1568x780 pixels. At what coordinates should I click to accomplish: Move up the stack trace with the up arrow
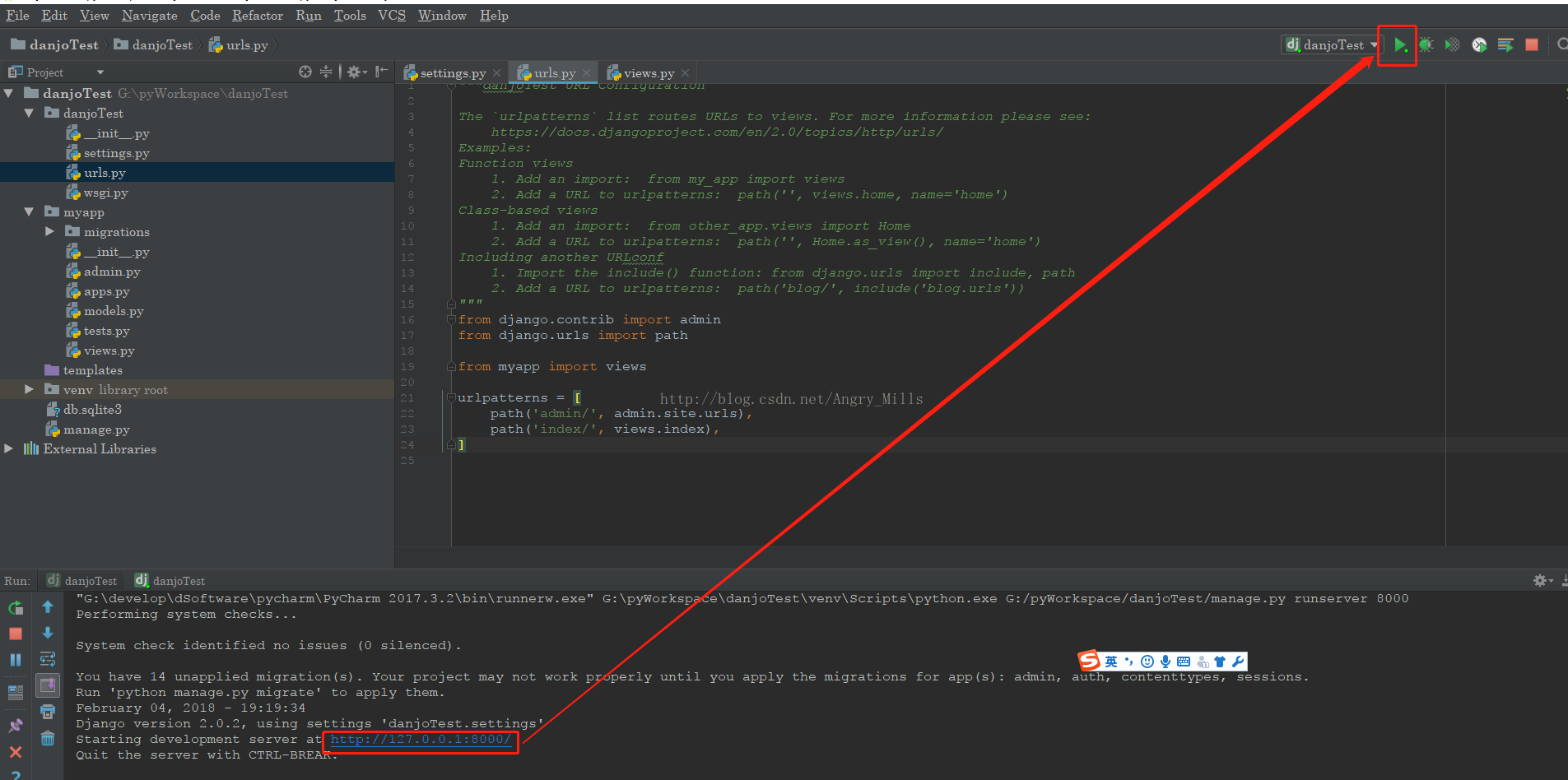coord(48,607)
